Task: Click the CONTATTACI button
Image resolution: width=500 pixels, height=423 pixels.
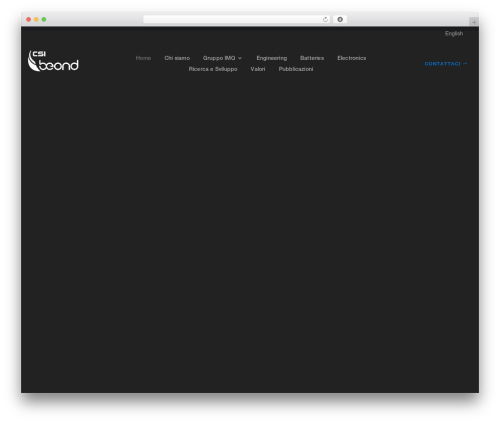Action: [x=446, y=64]
